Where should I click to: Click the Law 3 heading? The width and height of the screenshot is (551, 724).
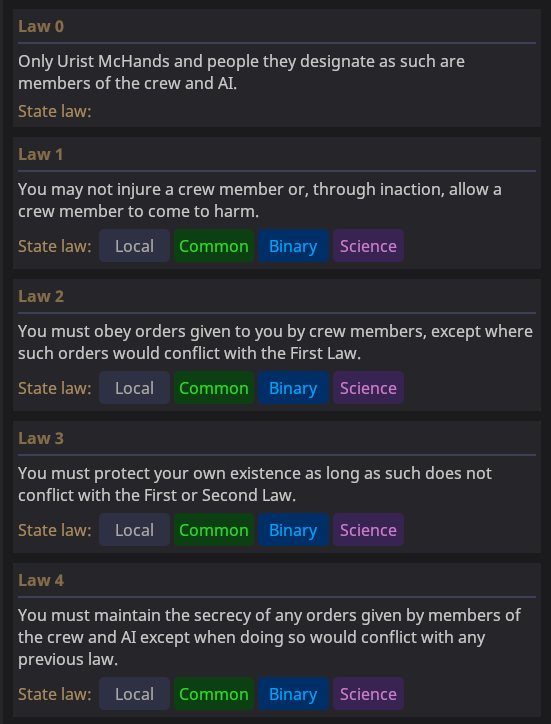point(41,438)
